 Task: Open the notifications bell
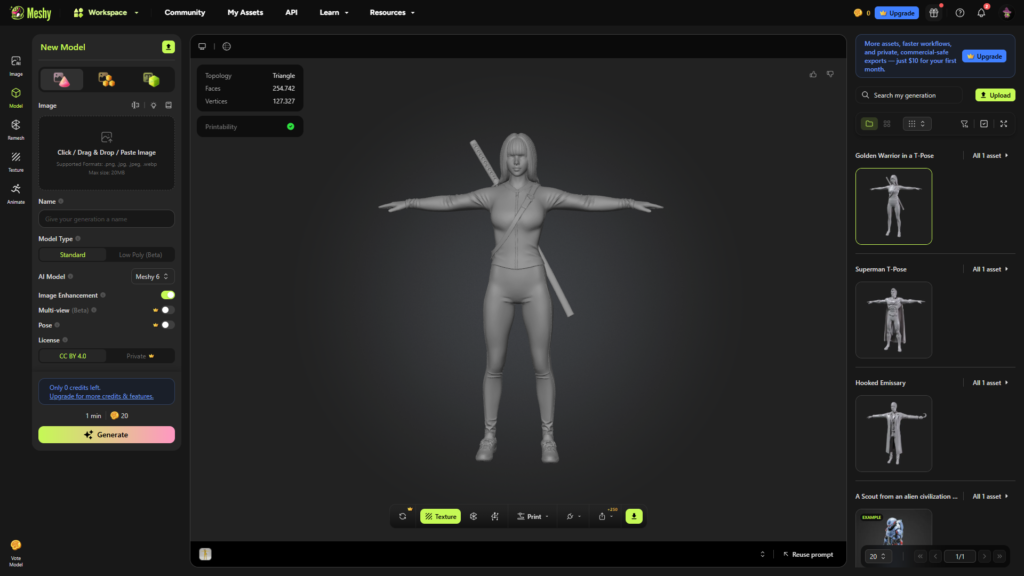tap(981, 13)
